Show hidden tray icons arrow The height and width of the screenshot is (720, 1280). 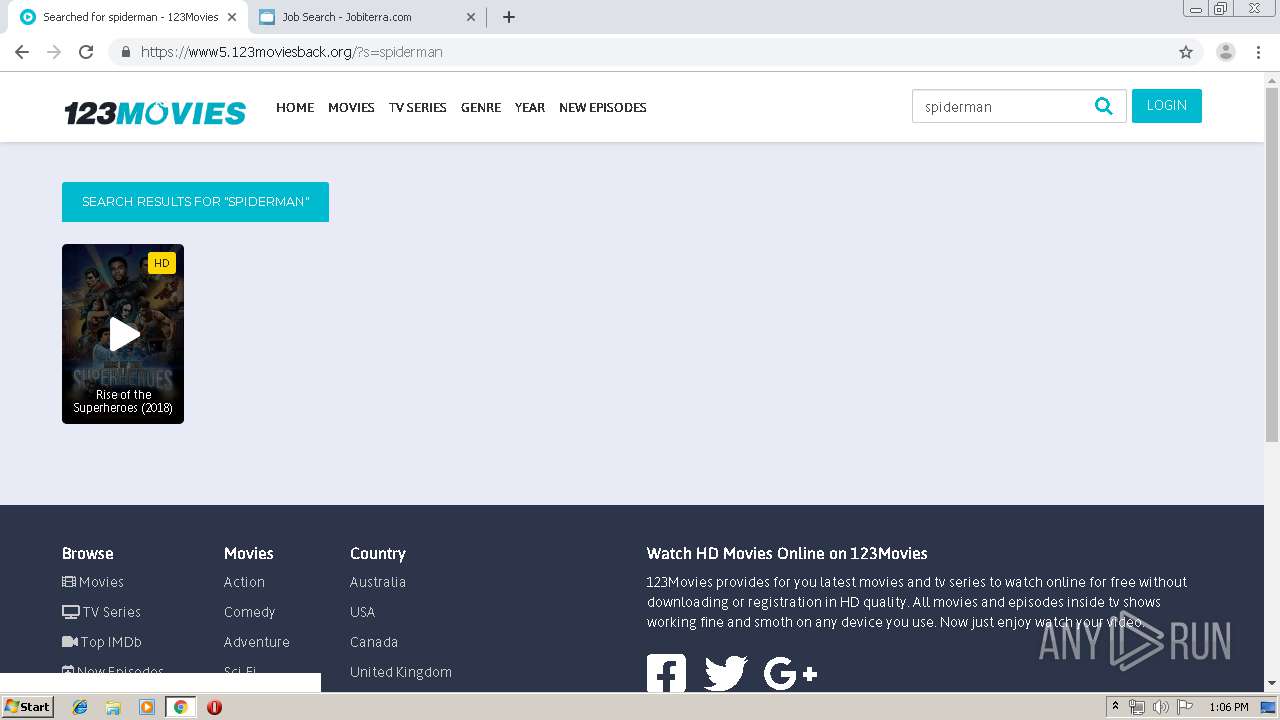click(x=1115, y=706)
